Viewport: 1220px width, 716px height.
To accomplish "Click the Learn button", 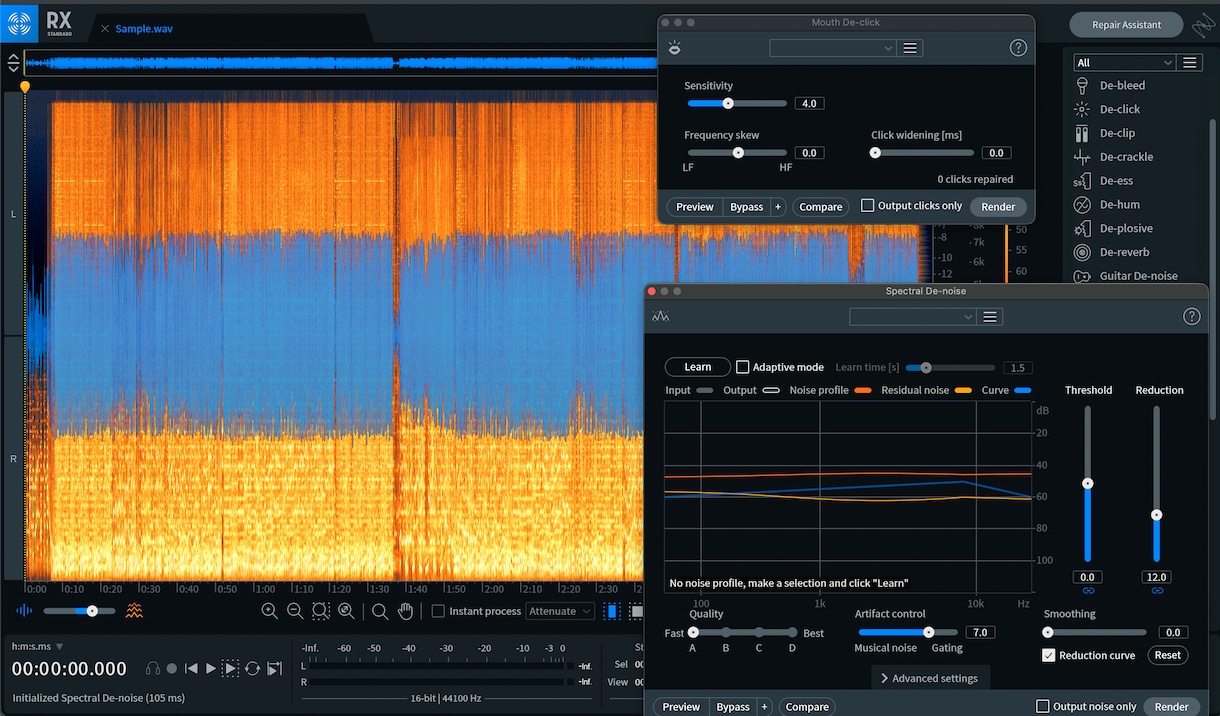I will [698, 367].
